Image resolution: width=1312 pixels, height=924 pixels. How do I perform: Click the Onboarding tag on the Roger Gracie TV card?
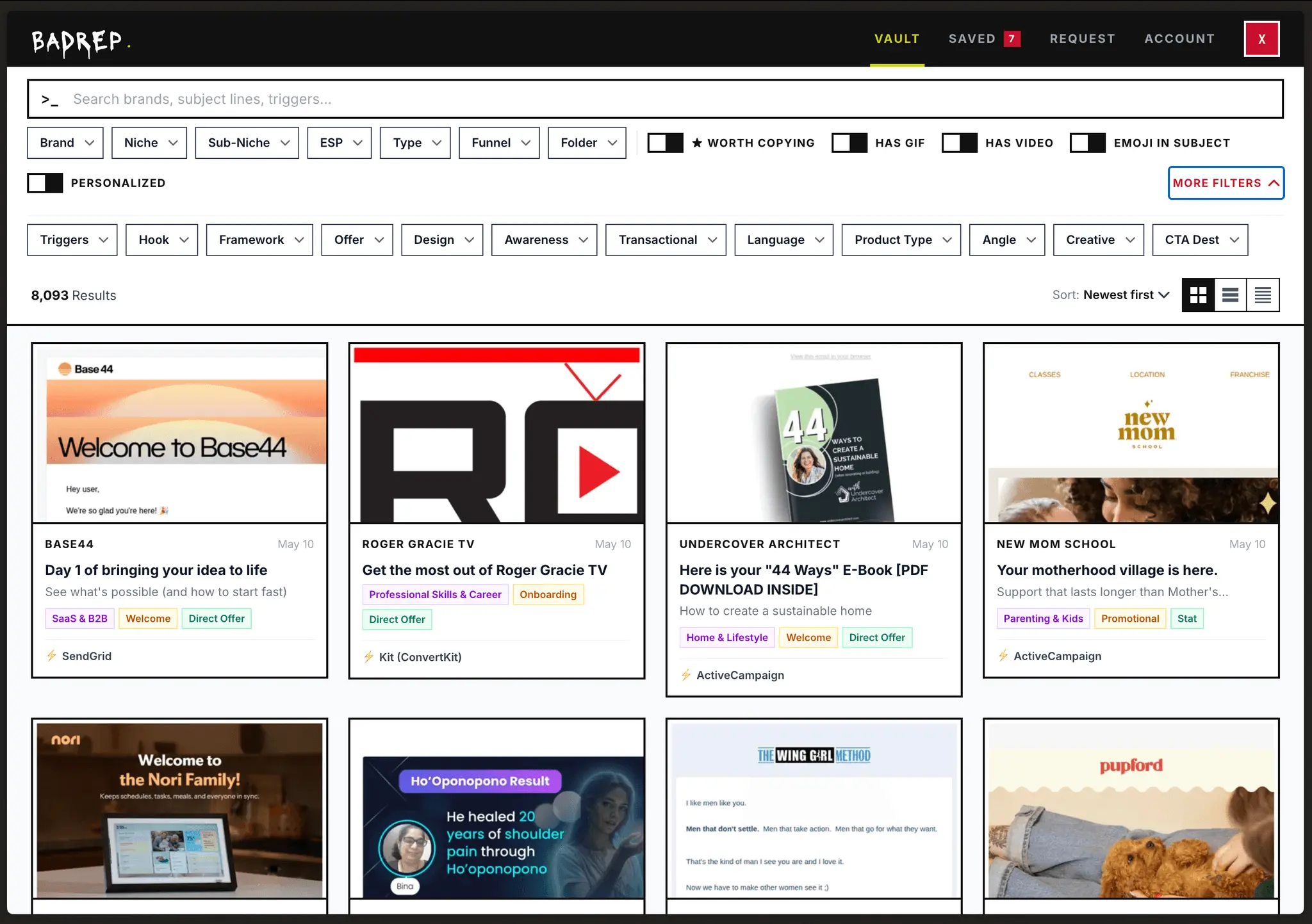pos(548,594)
